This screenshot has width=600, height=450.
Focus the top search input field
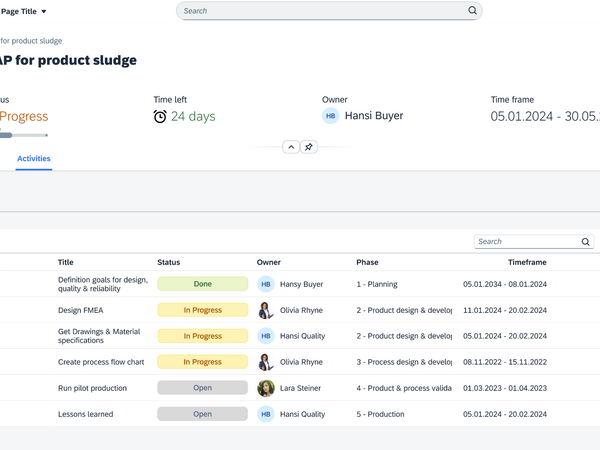pyautogui.click(x=320, y=11)
